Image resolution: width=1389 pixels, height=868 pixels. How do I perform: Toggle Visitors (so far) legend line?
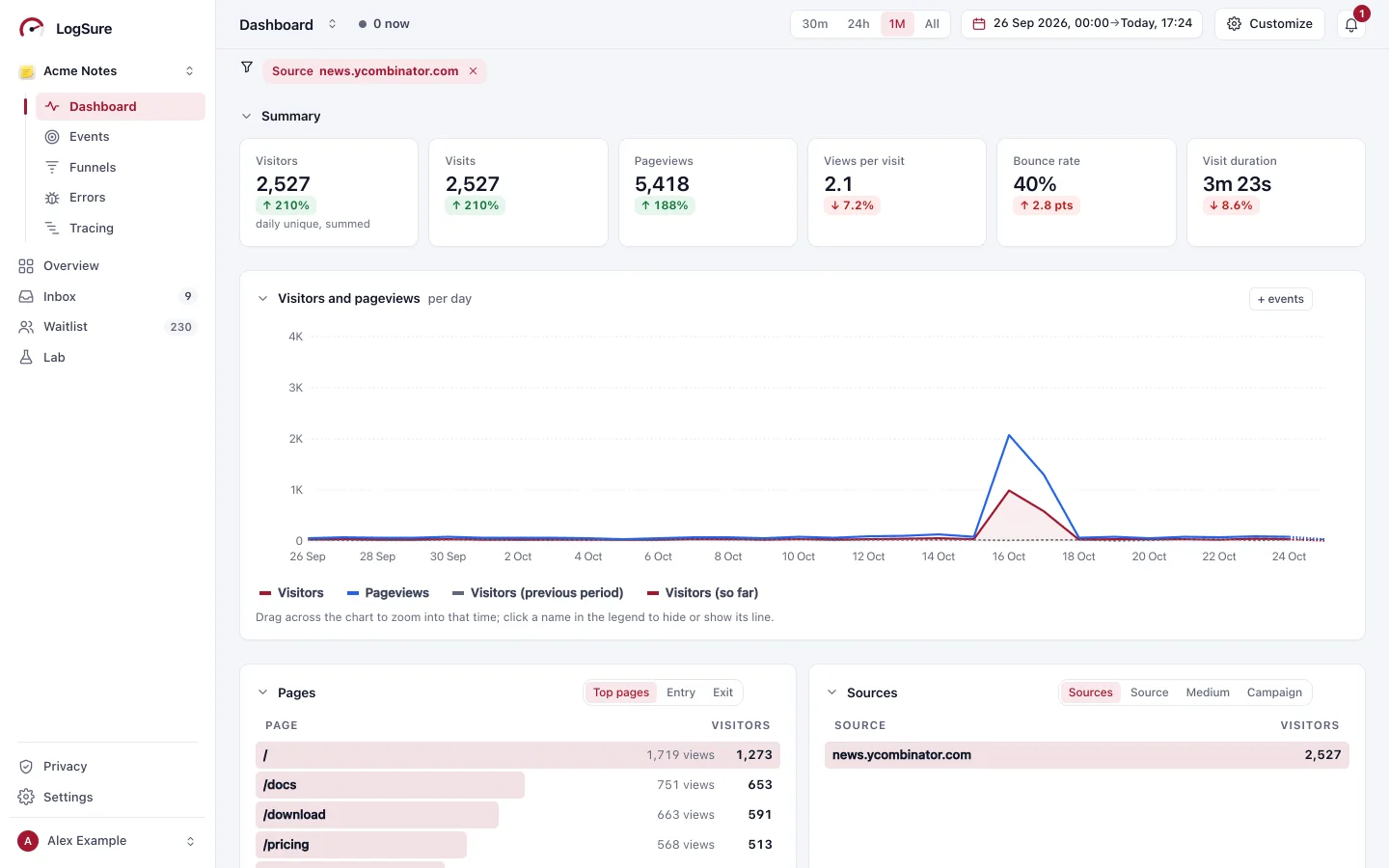click(702, 593)
